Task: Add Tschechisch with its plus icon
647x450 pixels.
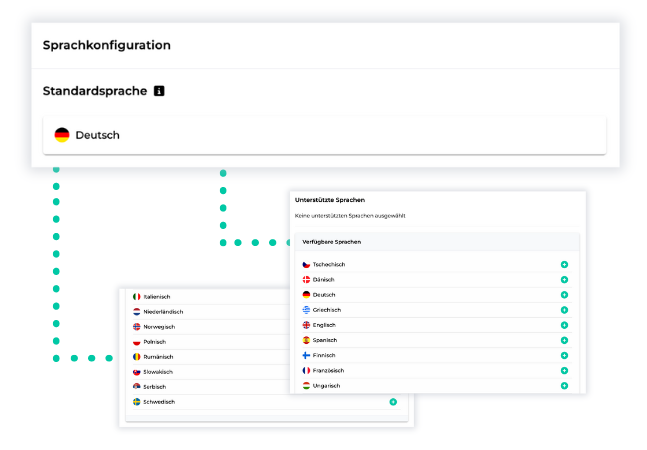Action: (x=564, y=264)
